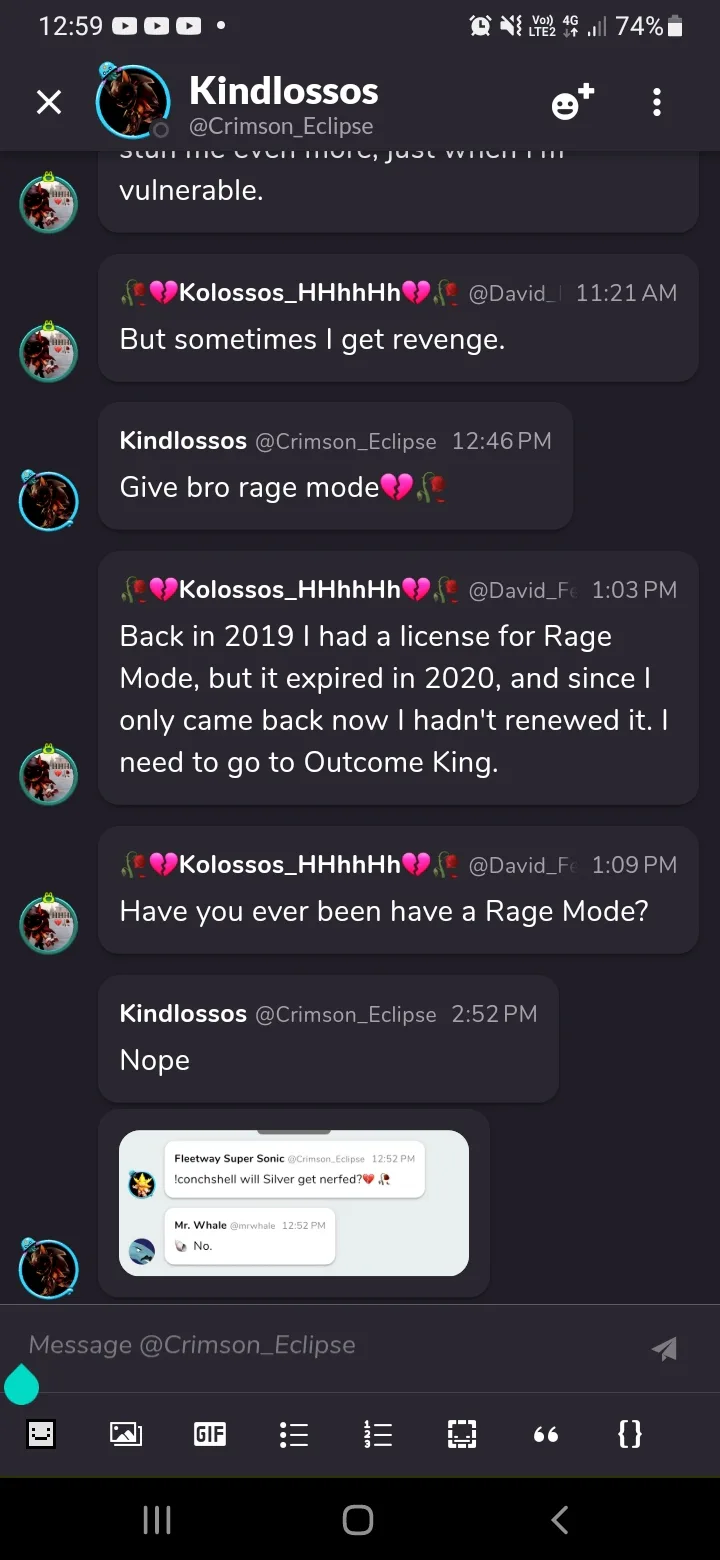Image resolution: width=720 pixels, height=1560 pixels.
Task: Open the add reaction emoji button
Action: click(572, 102)
